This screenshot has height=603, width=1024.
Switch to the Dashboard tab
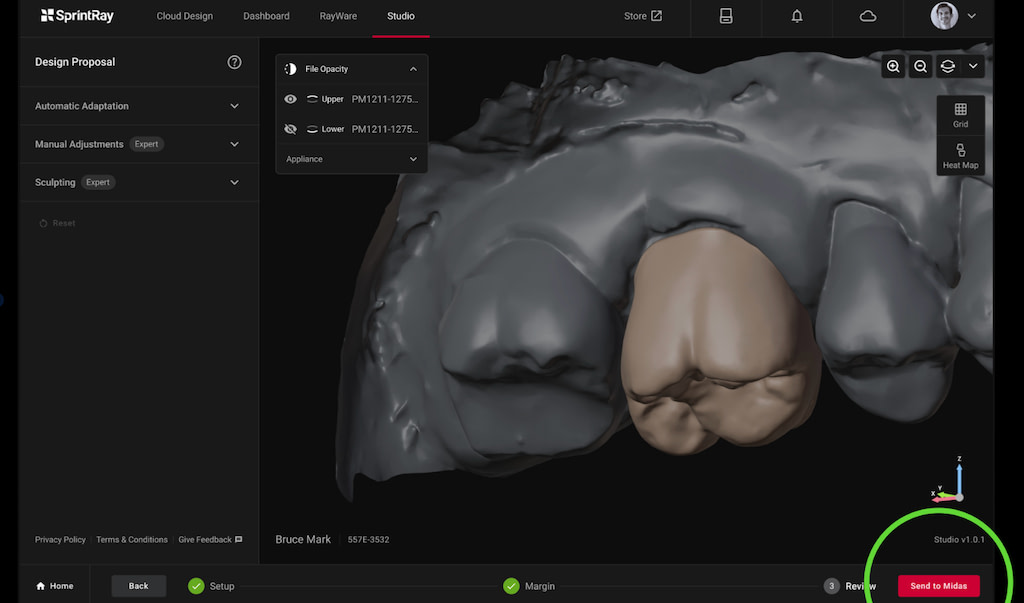pyautogui.click(x=266, y=16)
